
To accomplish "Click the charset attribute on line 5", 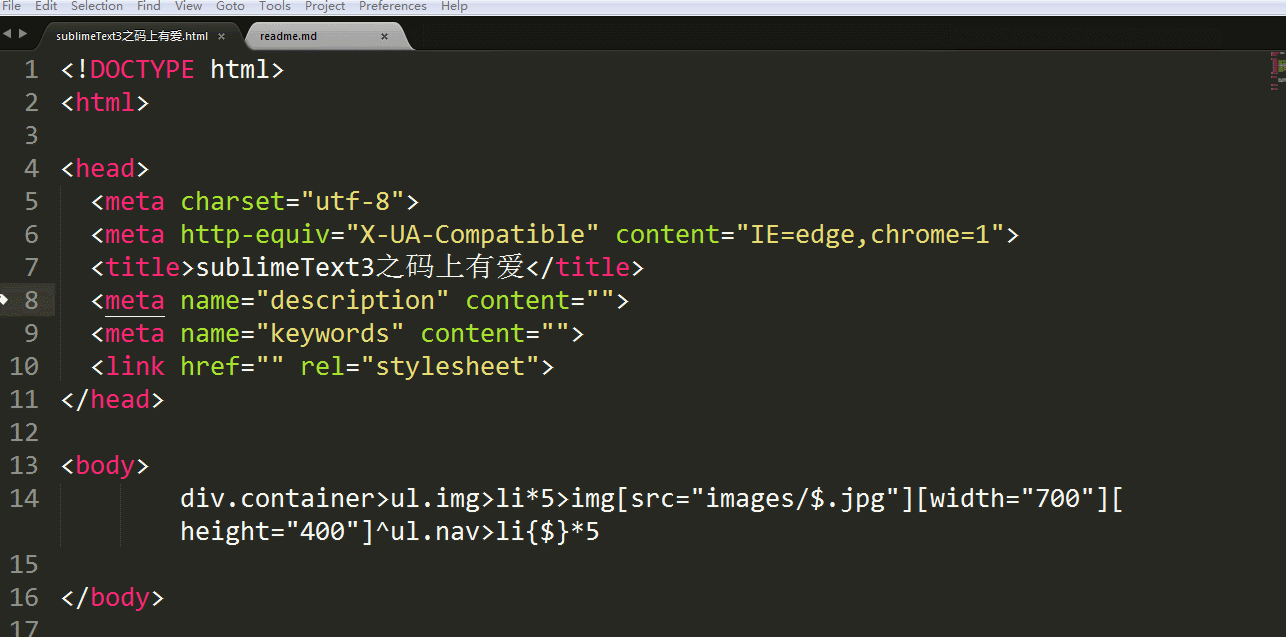I will (x=232, y=201).
